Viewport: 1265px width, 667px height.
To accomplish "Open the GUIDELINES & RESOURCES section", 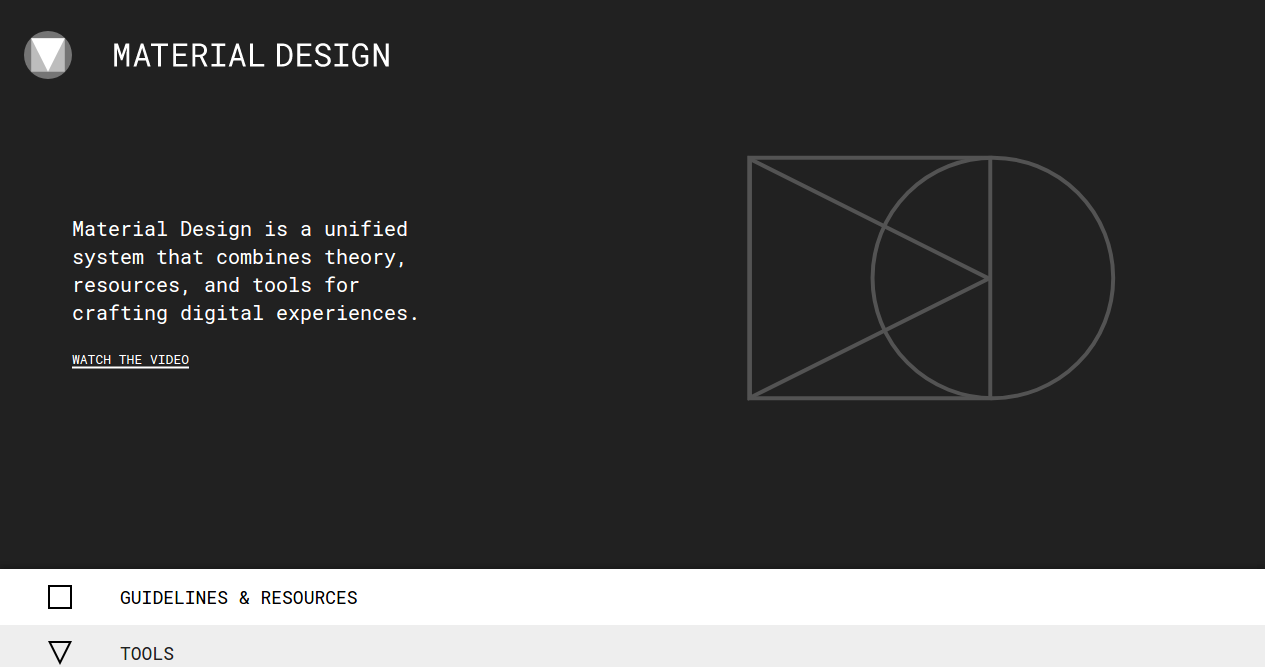I will (238, 598).
